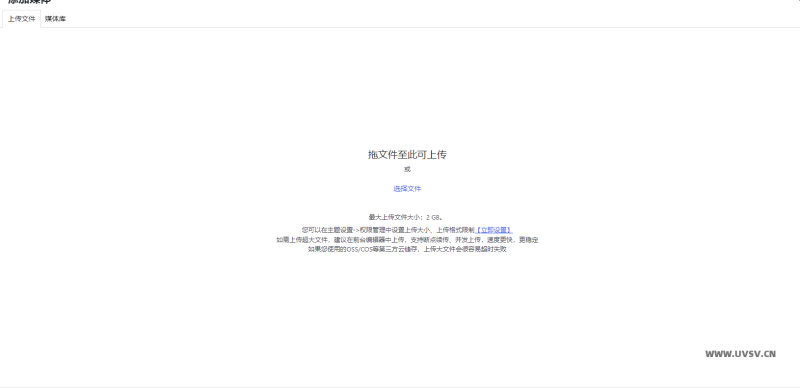Open the 【立即设置】 link
Image resolution: width=800 pixels, height=388 pixels.
click(493, 230)
